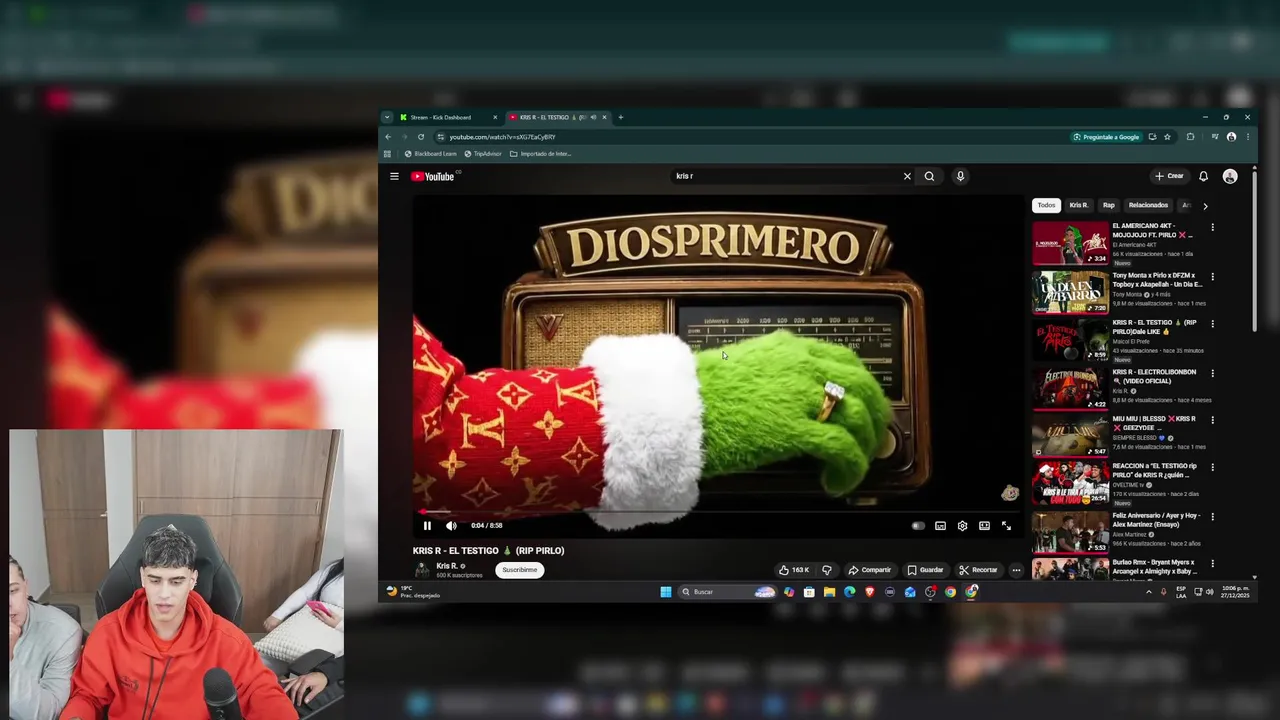Go to the YouTube home logo
1280x720 pixels.
[x=433, y=176]
